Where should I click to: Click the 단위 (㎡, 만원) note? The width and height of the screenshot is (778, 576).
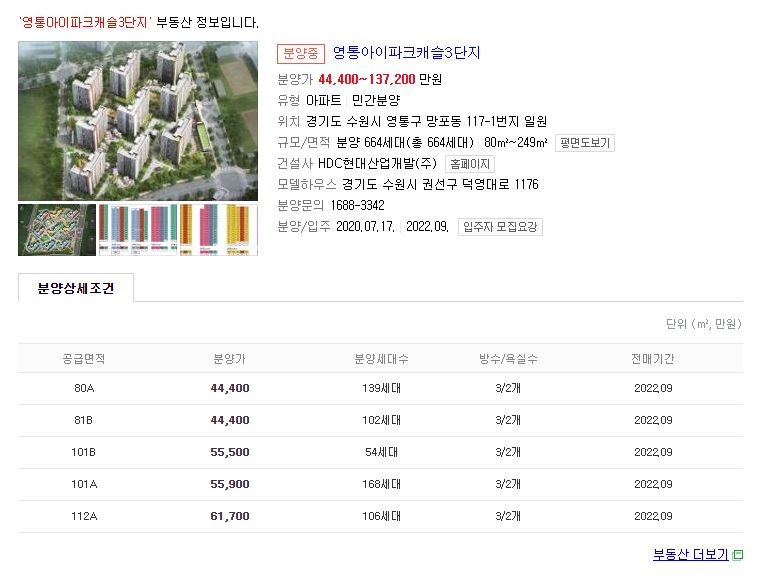click(x=704, y=324)
